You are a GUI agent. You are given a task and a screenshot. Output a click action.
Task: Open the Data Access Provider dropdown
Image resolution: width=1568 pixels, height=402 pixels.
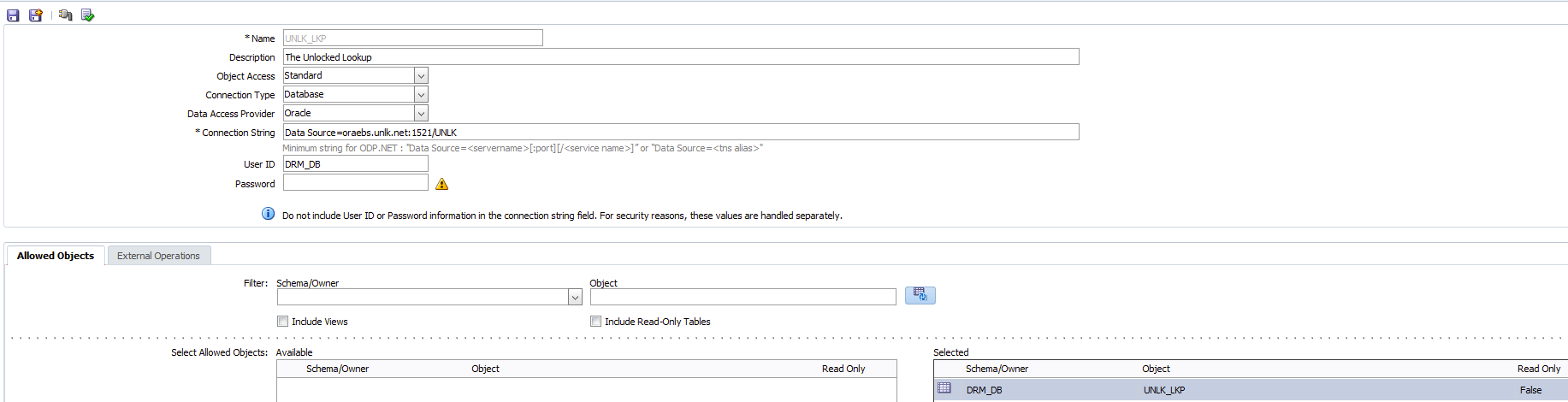(x=421, y=114)
